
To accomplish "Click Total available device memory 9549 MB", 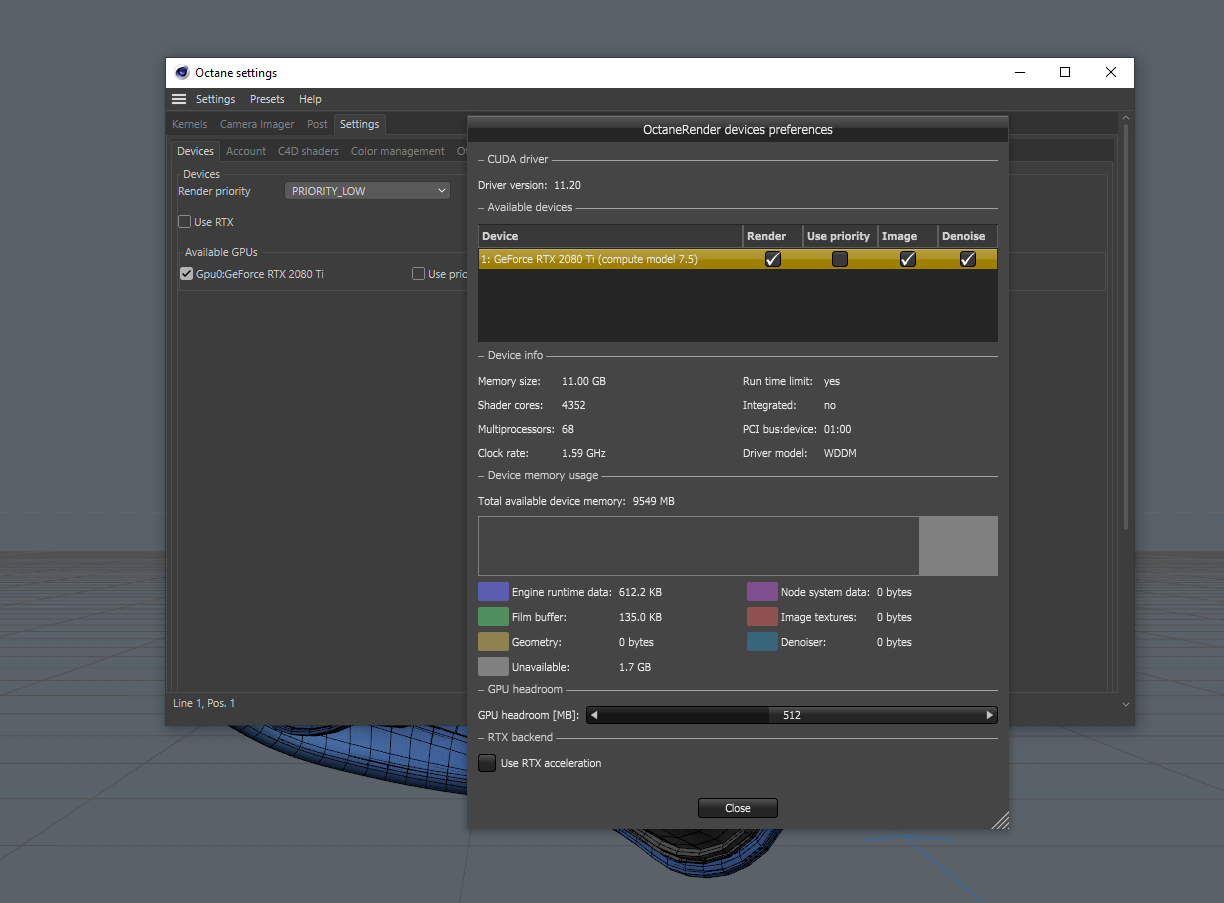I will tap(576, 501).
